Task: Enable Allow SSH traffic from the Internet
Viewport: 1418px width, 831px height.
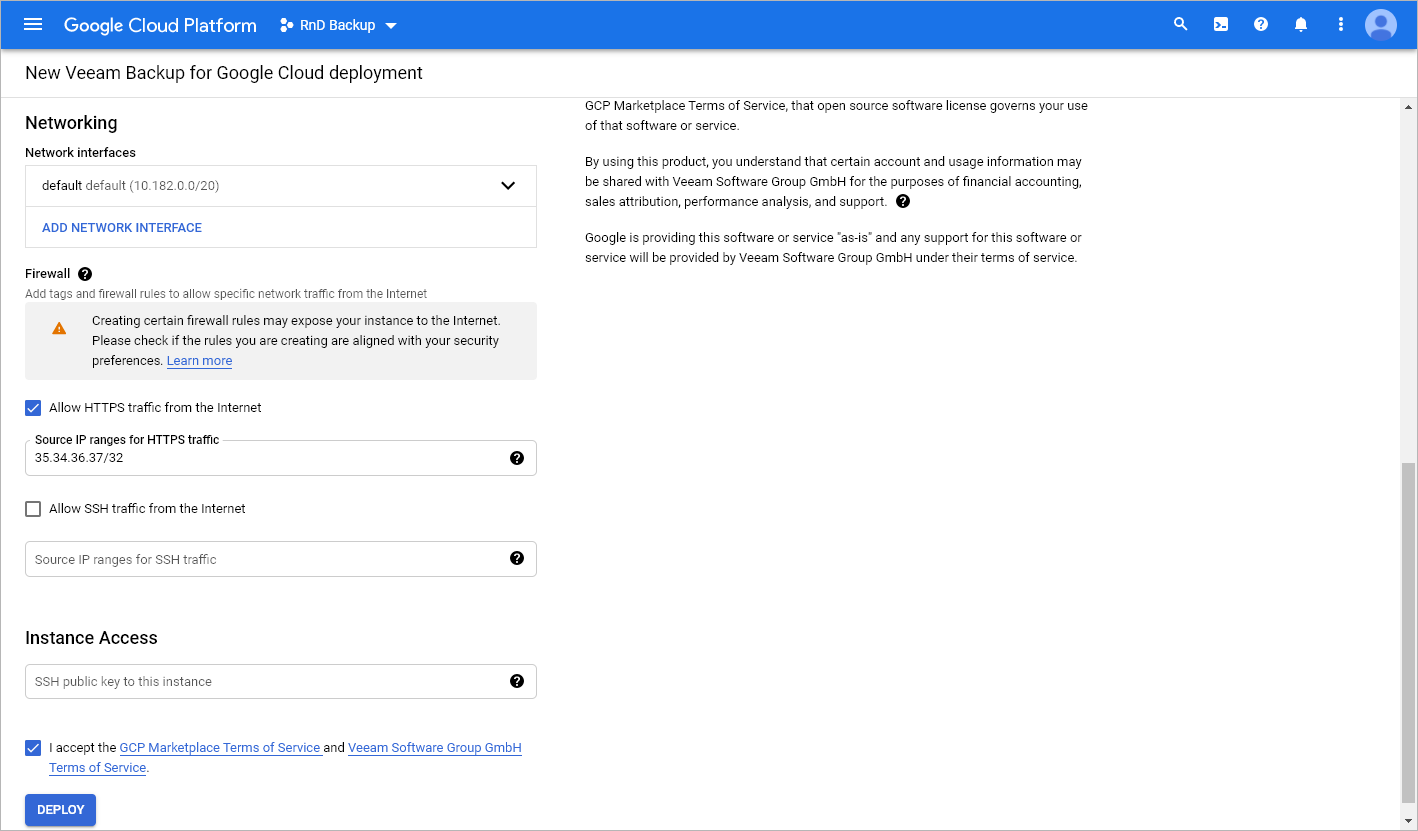Action: tap(33, 509)
